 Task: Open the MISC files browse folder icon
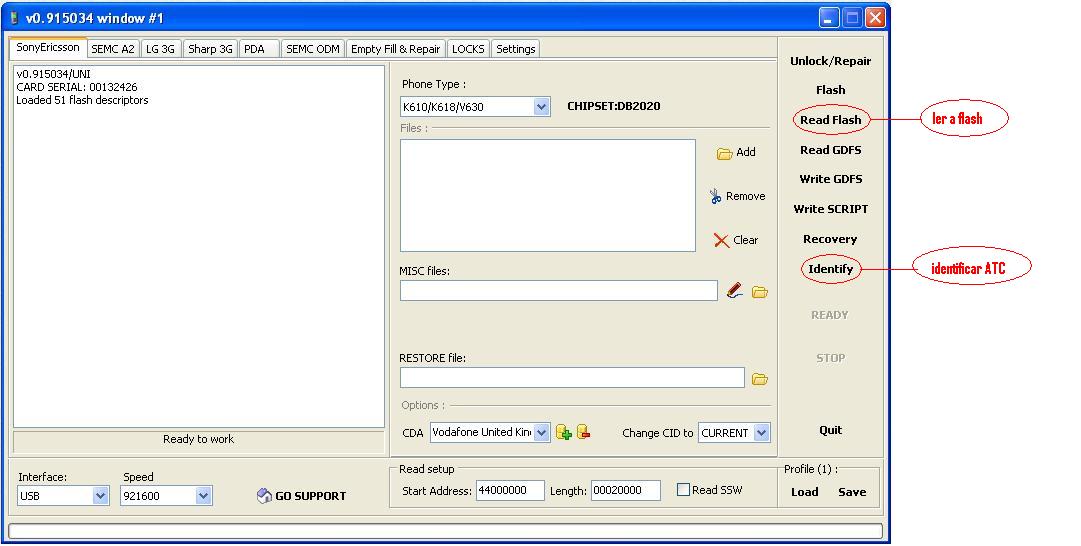[760, 292]
